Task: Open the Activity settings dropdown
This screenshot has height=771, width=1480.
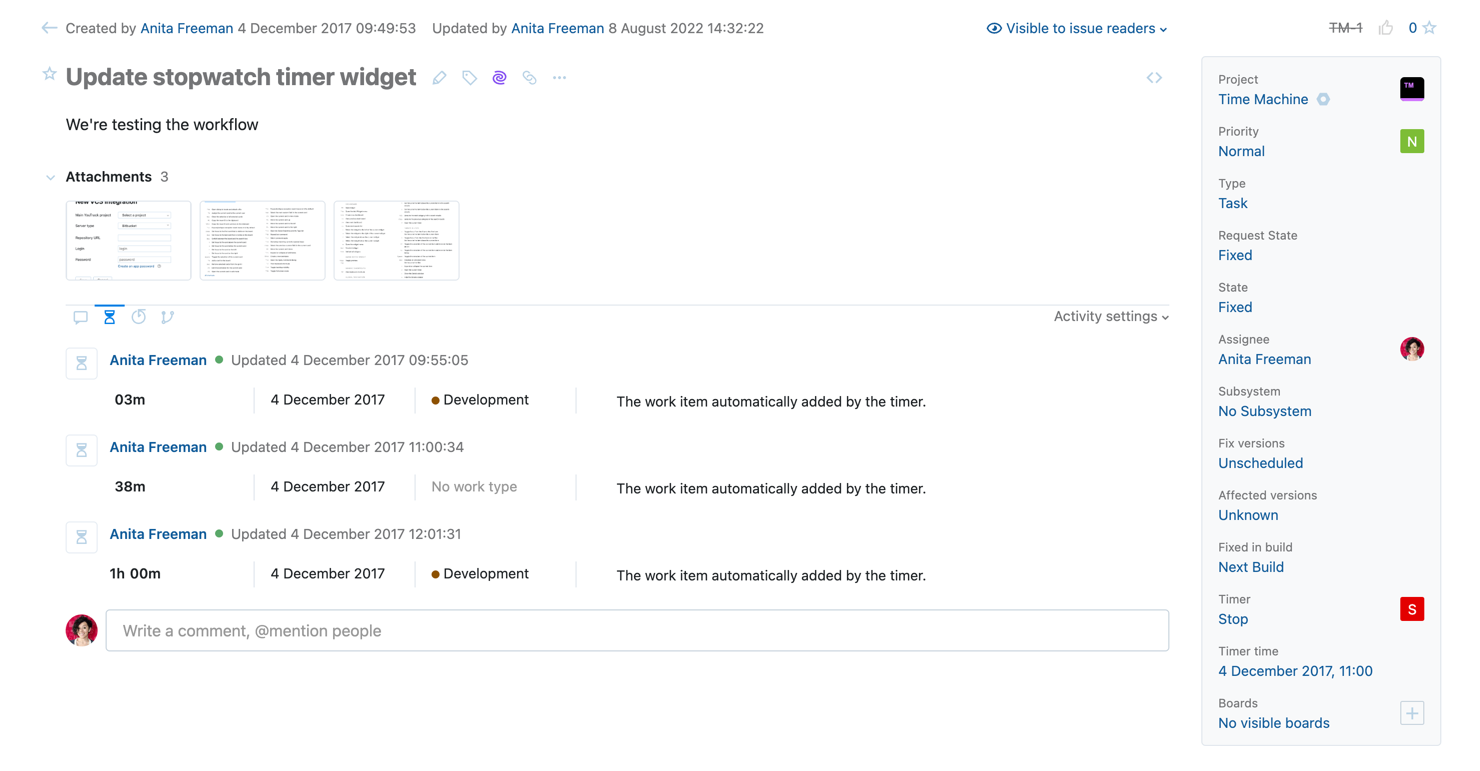Action: (1110, 316)
